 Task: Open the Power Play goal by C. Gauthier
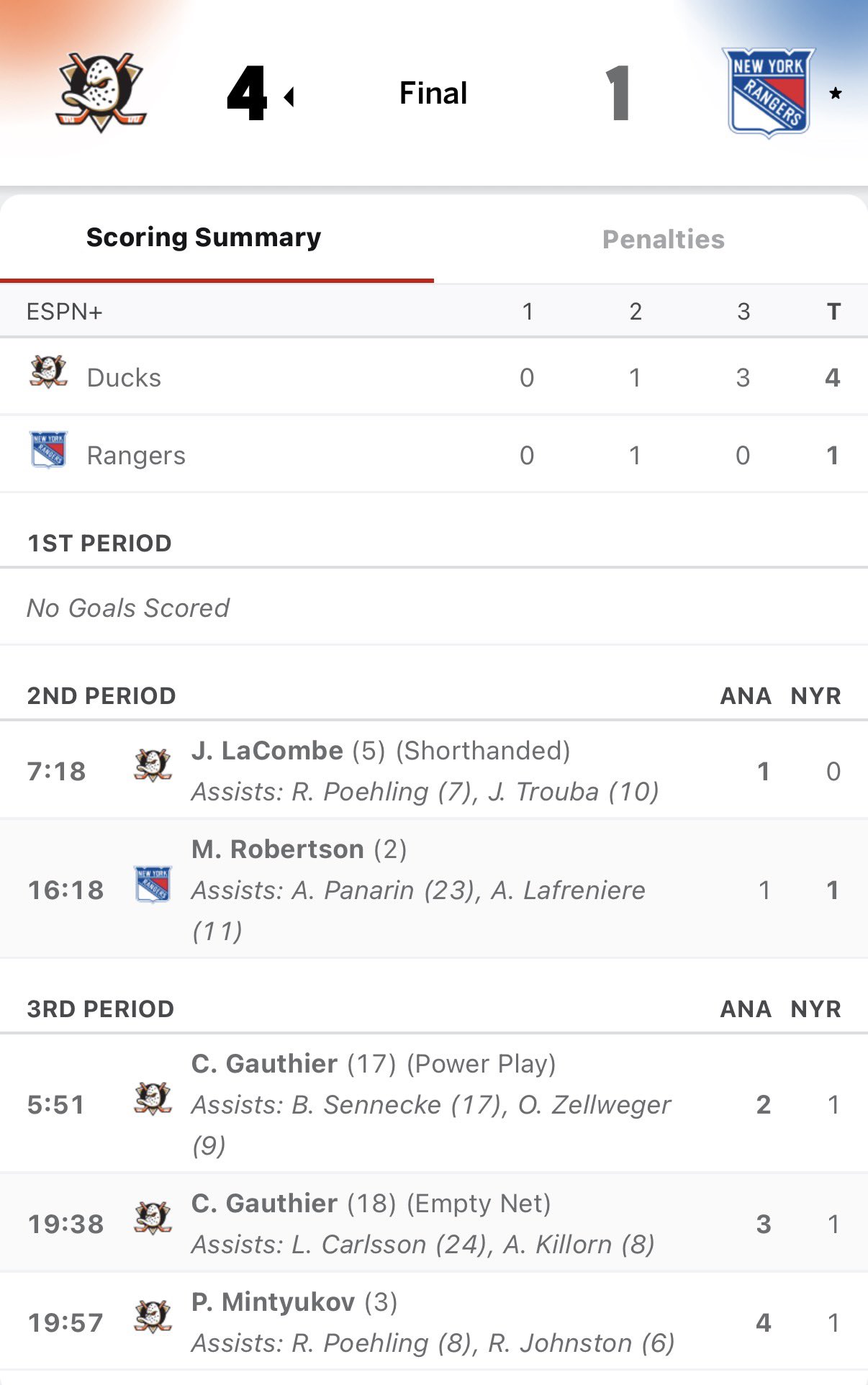[264, 1064]
